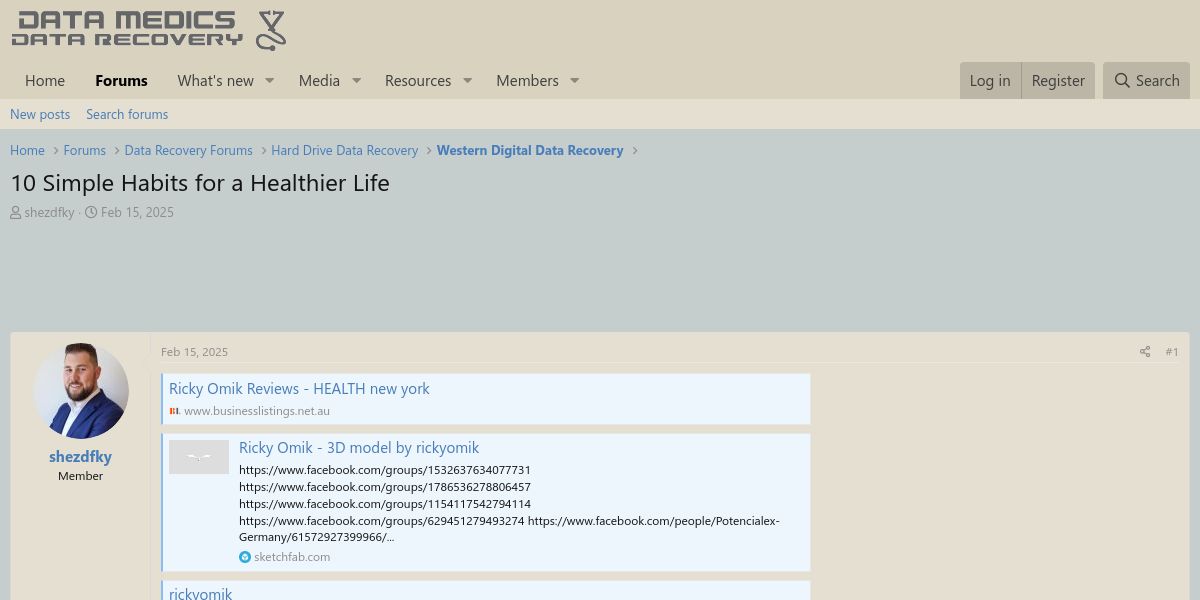The image size is (1200, 600).
Task: Click sketchfab.com source text
Action: (x=292, y=557)
